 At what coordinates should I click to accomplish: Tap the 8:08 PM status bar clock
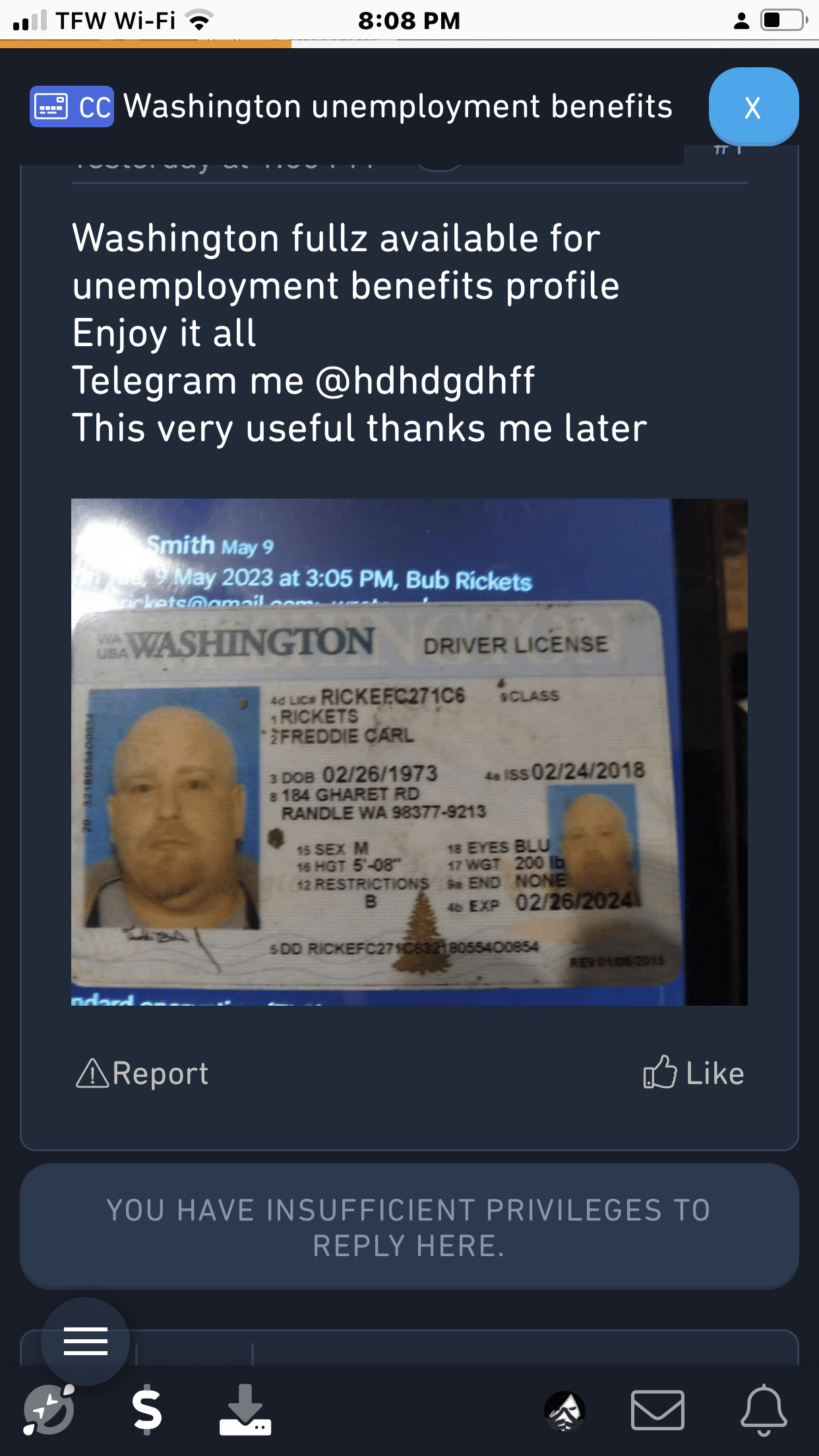click(x=409, y=20)
